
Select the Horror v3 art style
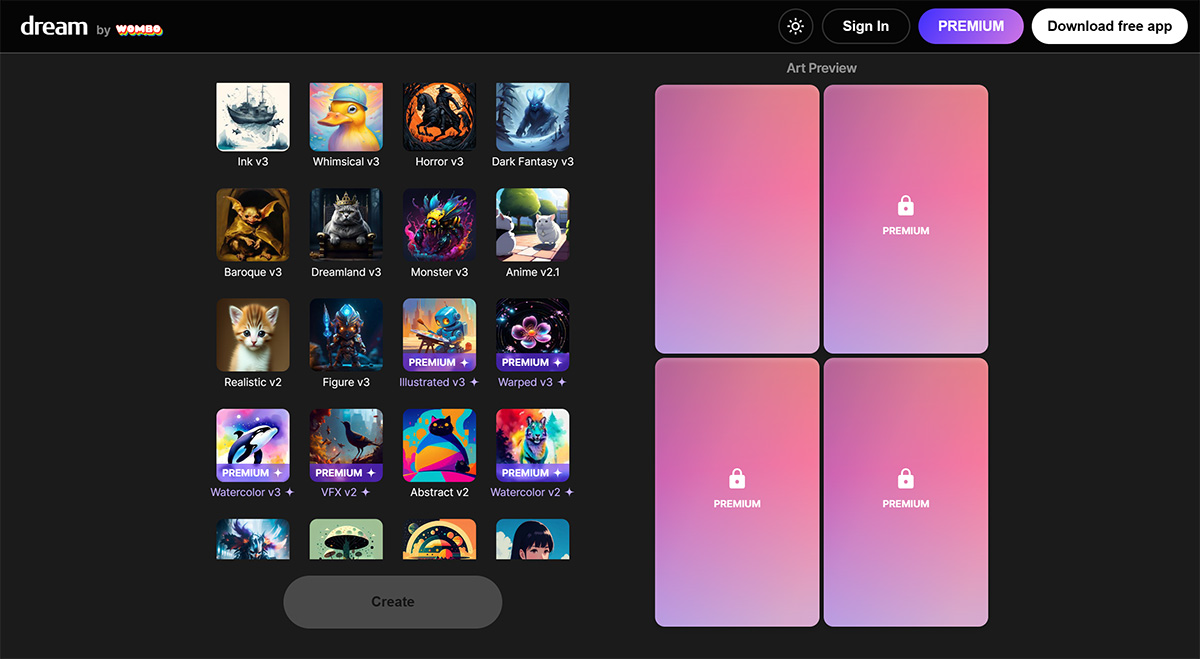pos(439,116)
